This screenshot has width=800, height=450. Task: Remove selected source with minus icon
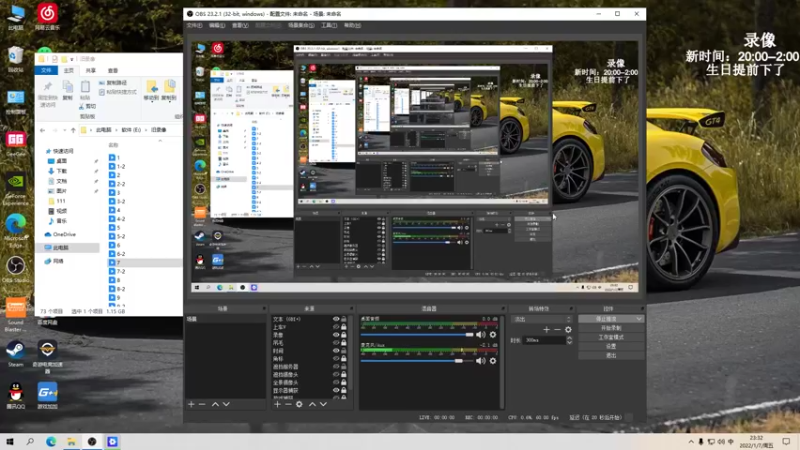(288, 404)
